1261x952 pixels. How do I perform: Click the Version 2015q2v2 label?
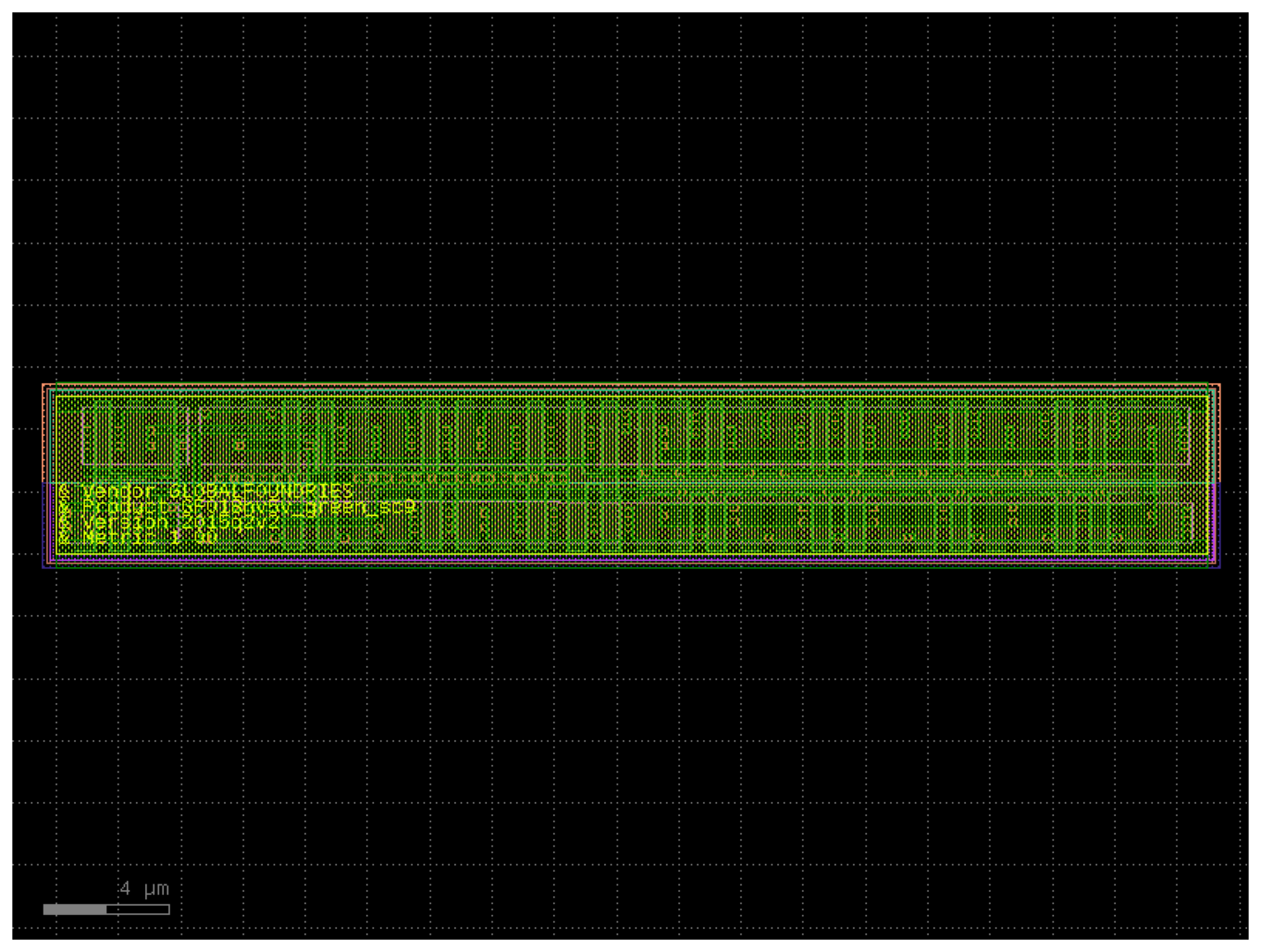[169, 523]
